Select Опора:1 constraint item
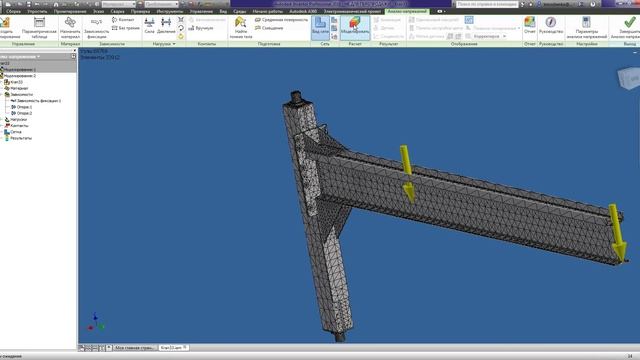Screen dimensions: 640x360 [x=22, y=107]
